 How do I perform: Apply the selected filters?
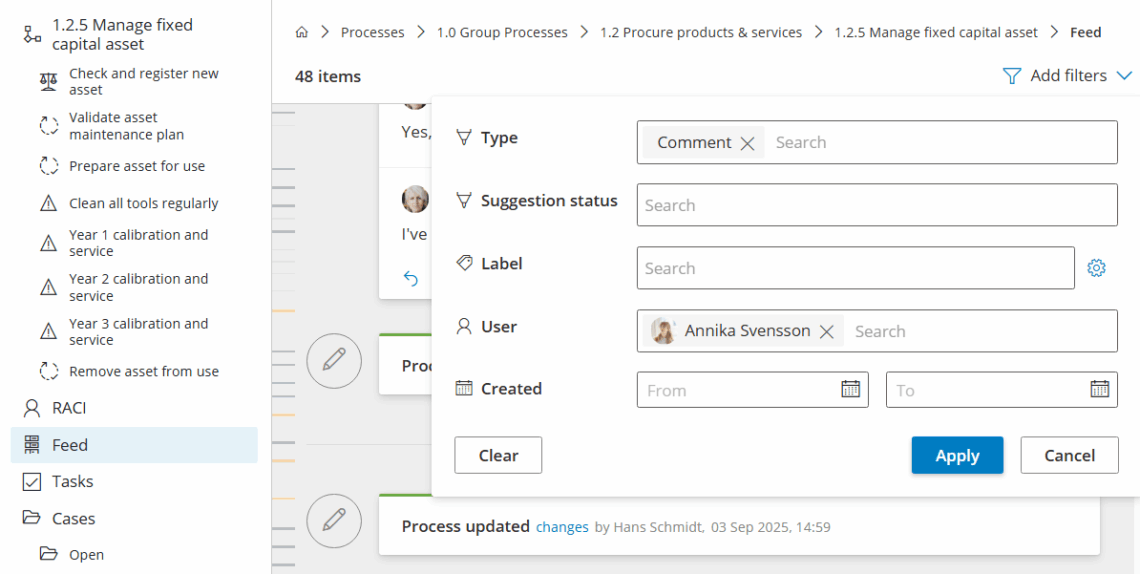click(956, 456)
